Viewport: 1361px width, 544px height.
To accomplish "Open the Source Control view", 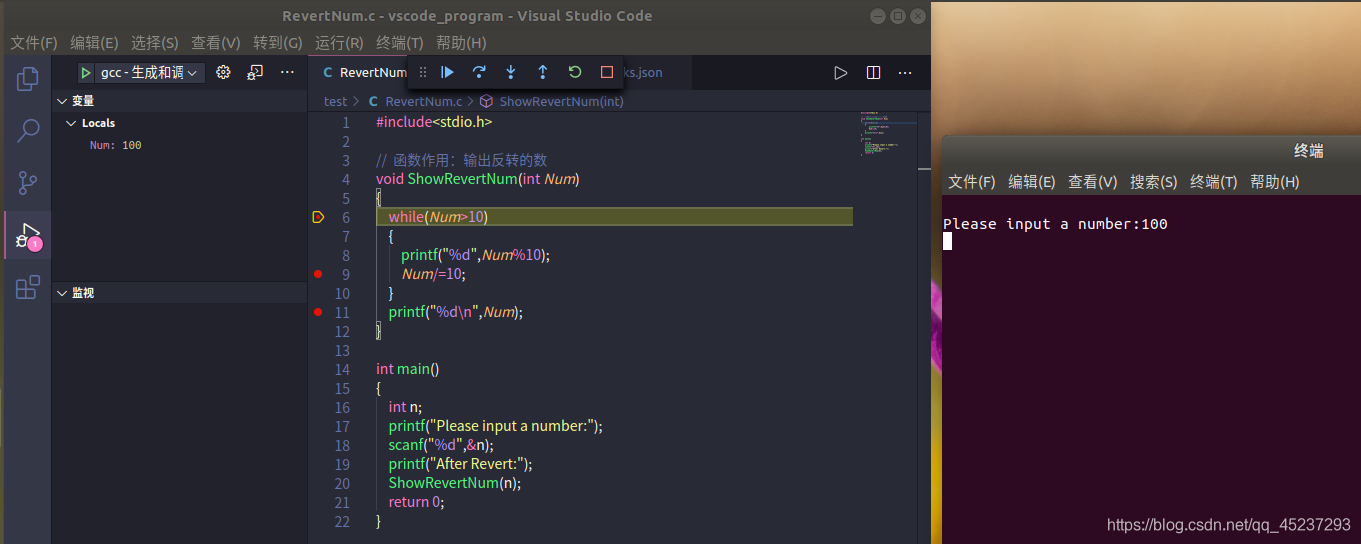I will [x=28, y=183].
